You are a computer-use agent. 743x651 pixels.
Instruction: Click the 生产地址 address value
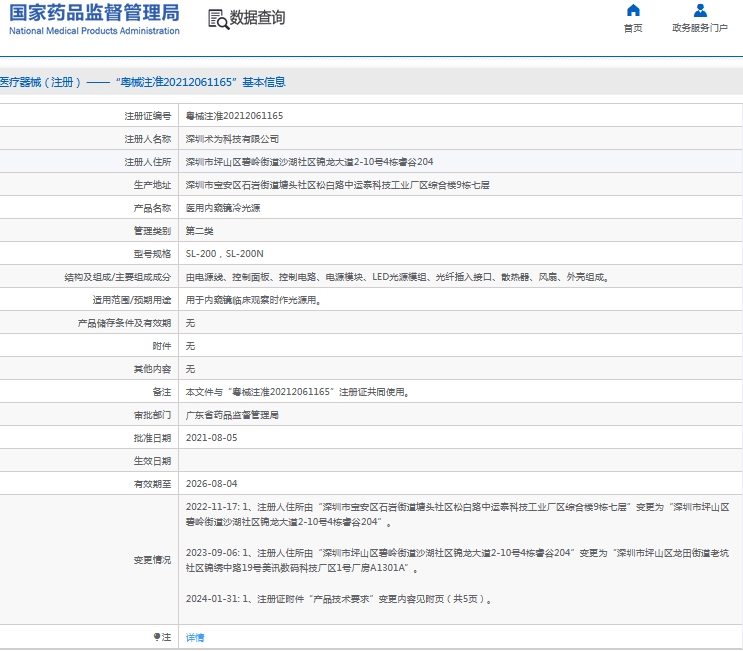coord(337,185)
